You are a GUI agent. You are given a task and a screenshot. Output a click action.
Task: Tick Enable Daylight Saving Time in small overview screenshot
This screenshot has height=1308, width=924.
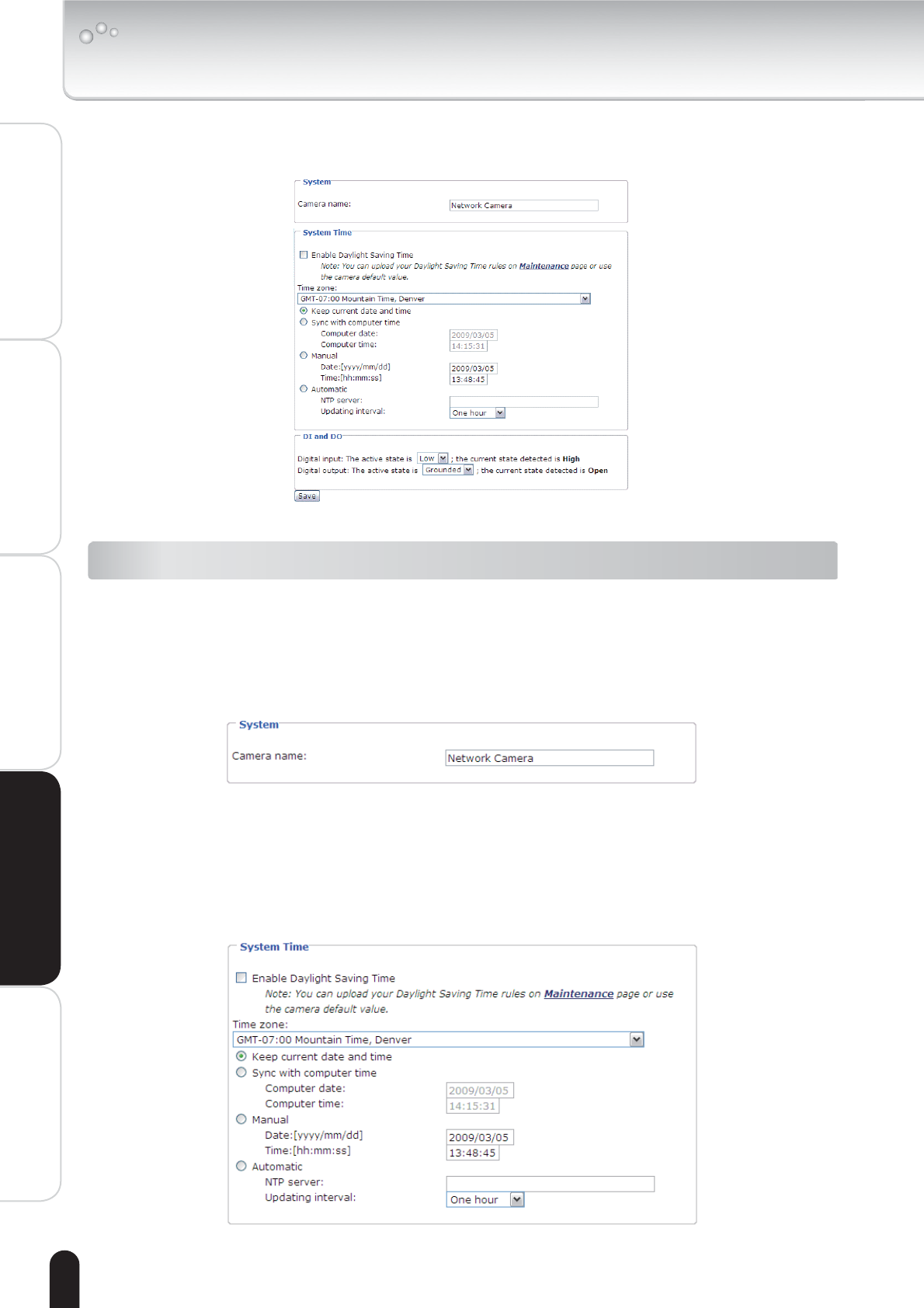[x=304, y=255]
